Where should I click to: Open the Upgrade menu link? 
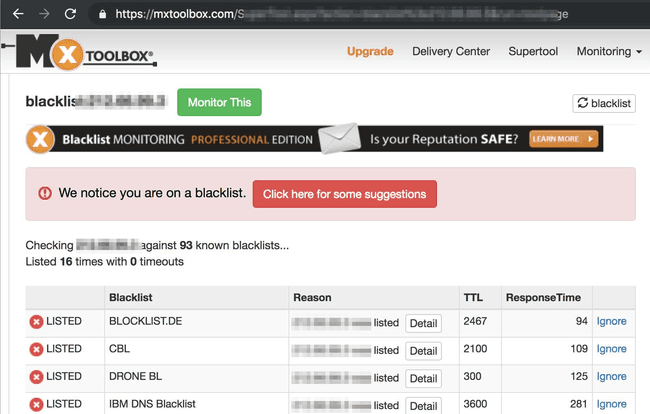(370, 51)
